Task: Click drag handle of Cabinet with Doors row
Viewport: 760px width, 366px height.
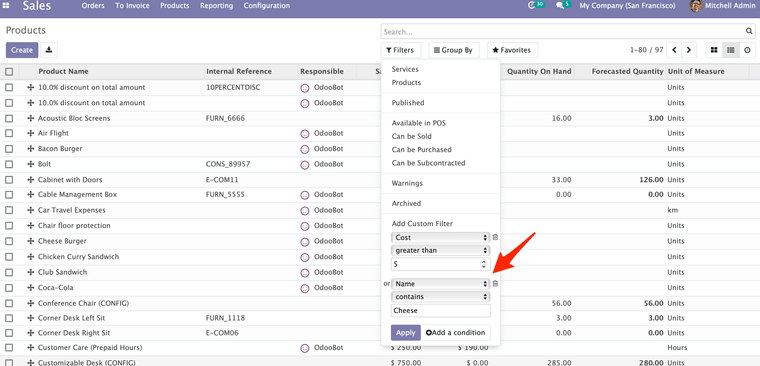Action: (31, 180)
